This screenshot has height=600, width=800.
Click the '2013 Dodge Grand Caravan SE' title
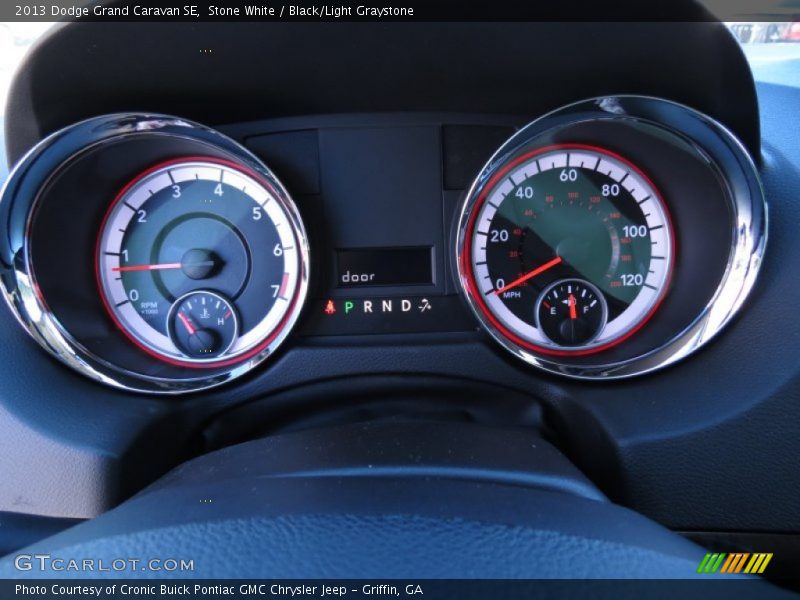107,11
